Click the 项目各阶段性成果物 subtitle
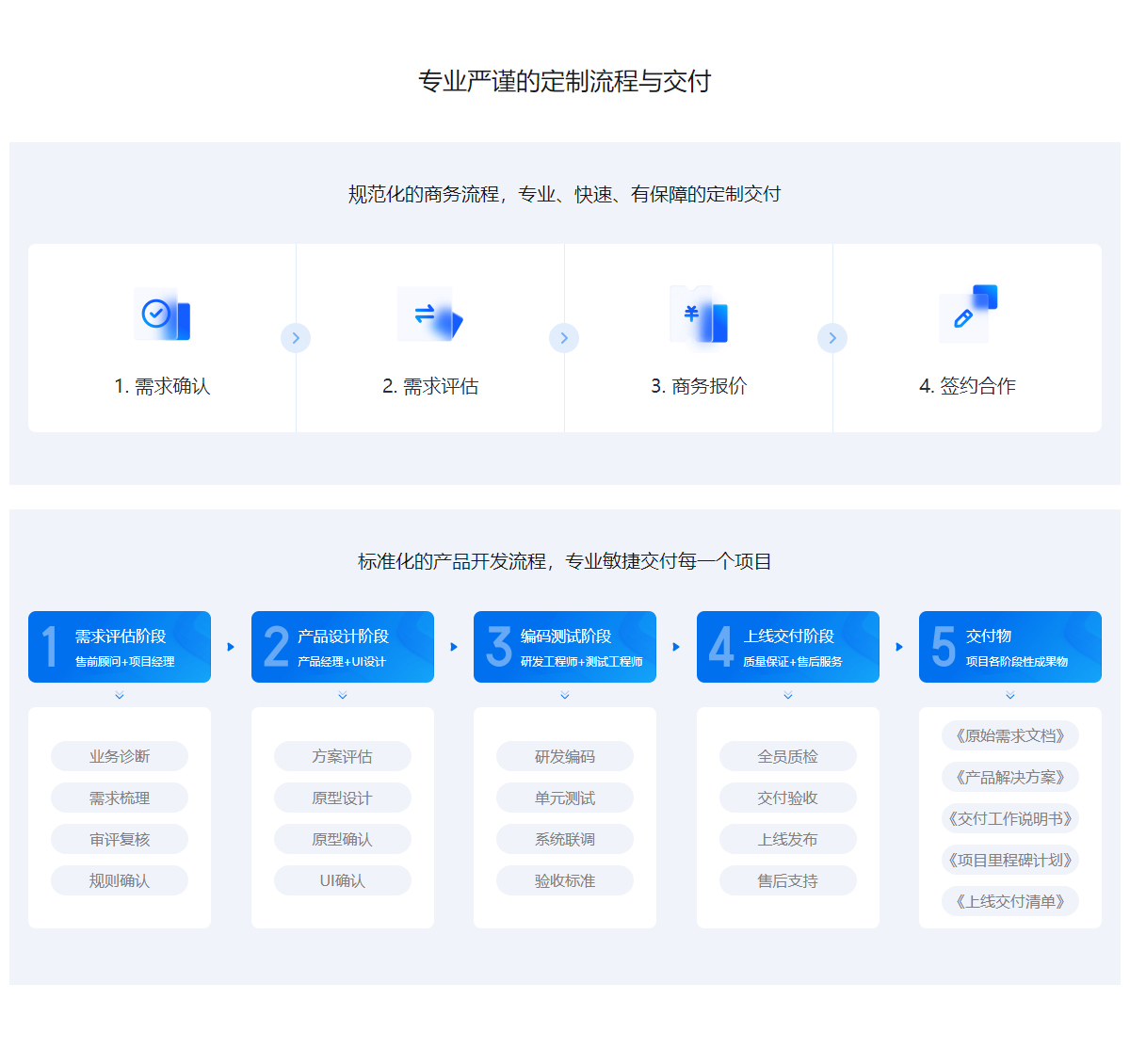Viewport: 1130px width, 1064px height. pos(1017,662)
